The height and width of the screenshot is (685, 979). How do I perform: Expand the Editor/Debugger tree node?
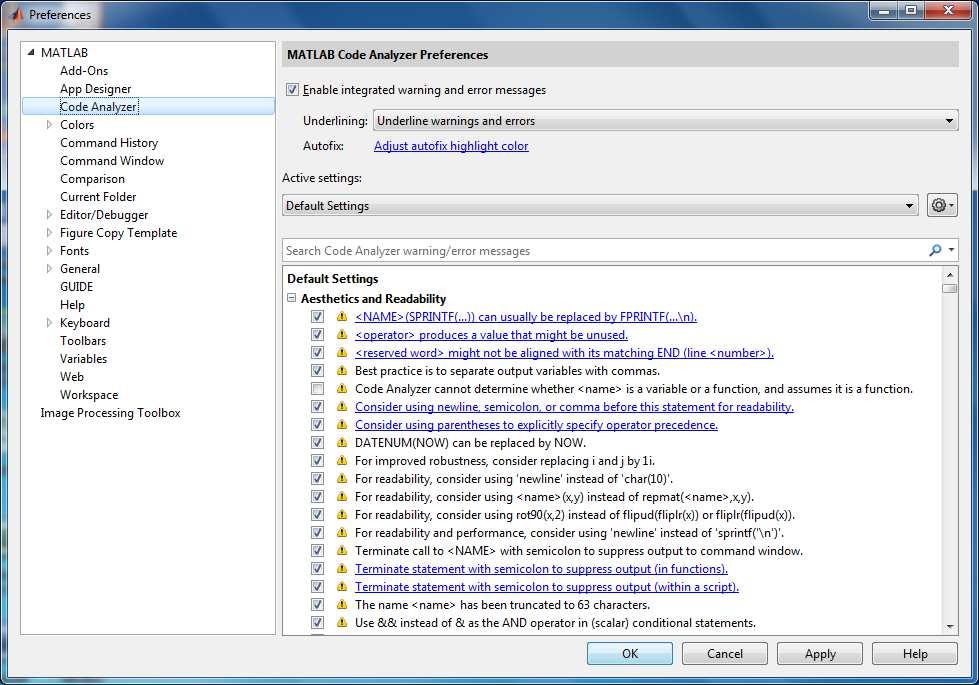(49, 214)
